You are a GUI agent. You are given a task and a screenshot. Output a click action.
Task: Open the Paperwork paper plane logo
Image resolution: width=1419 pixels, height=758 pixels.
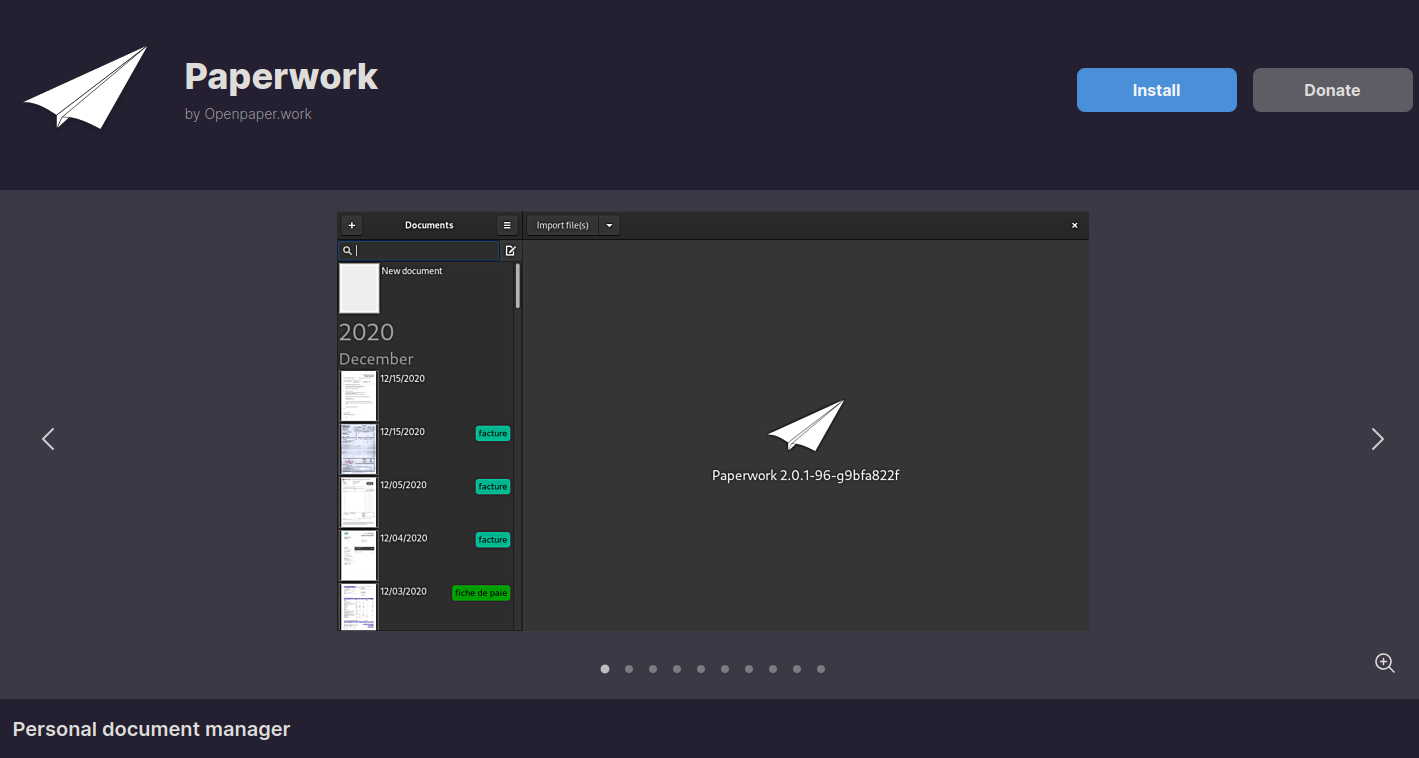tap(86, 87)
